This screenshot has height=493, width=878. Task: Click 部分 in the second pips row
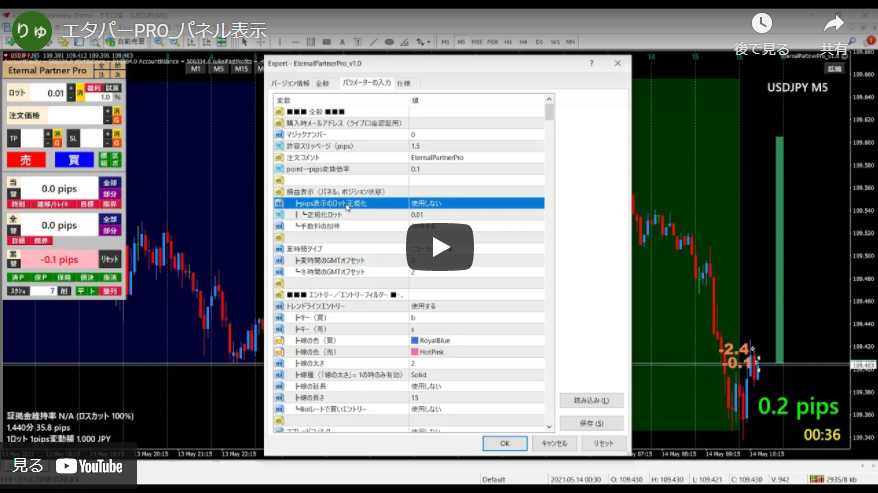tap(110, 230)
